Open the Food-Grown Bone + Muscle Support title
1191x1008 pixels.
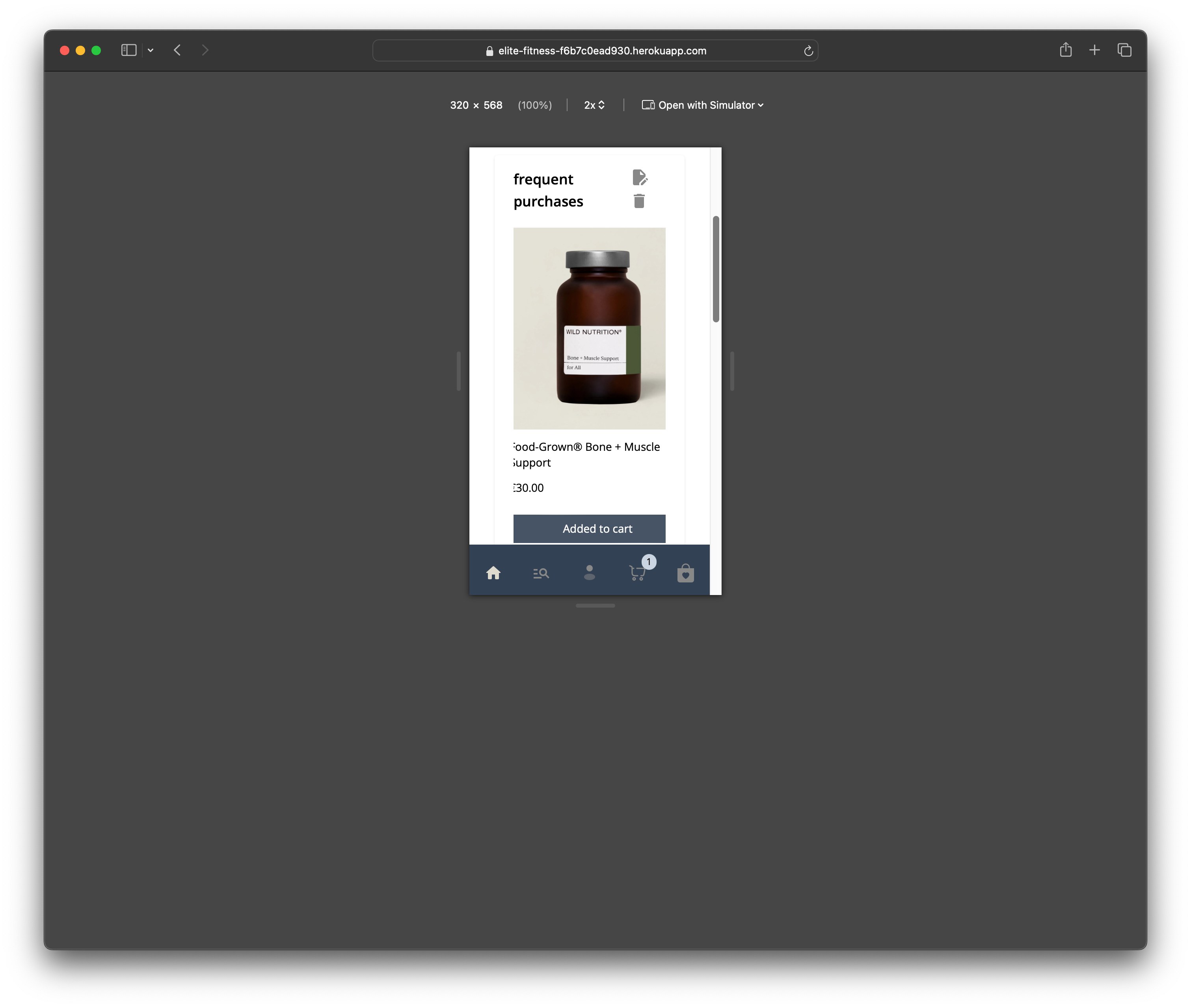586,455
